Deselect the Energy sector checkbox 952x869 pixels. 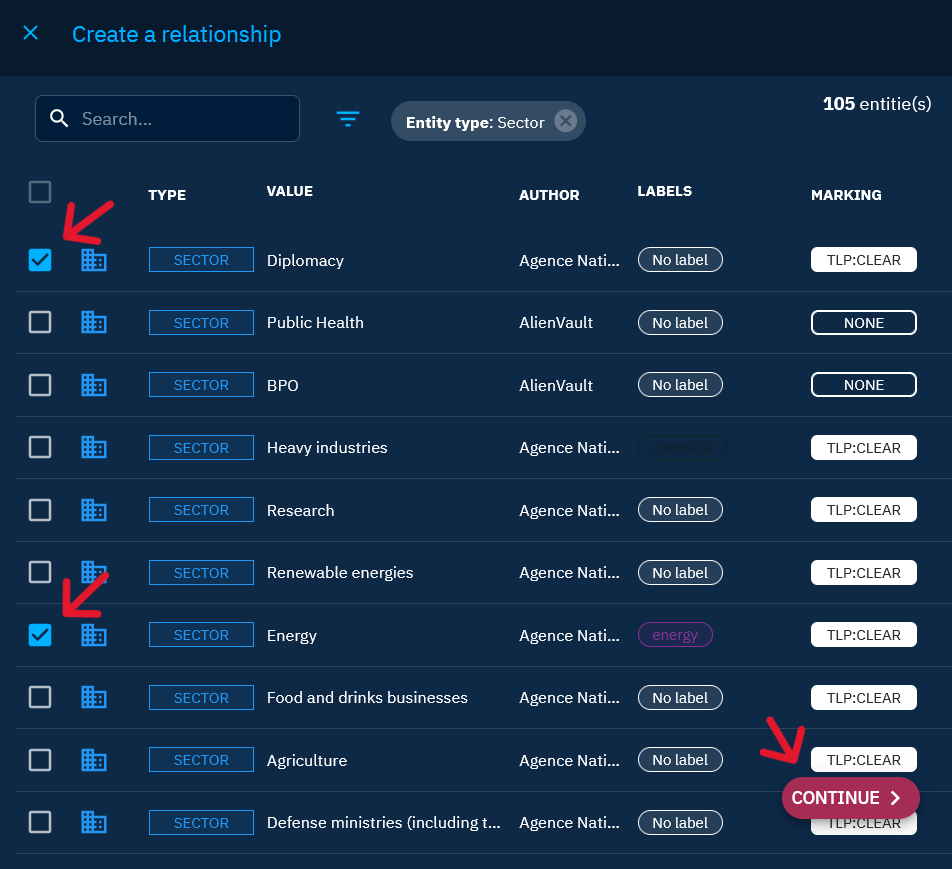[40, 635]
